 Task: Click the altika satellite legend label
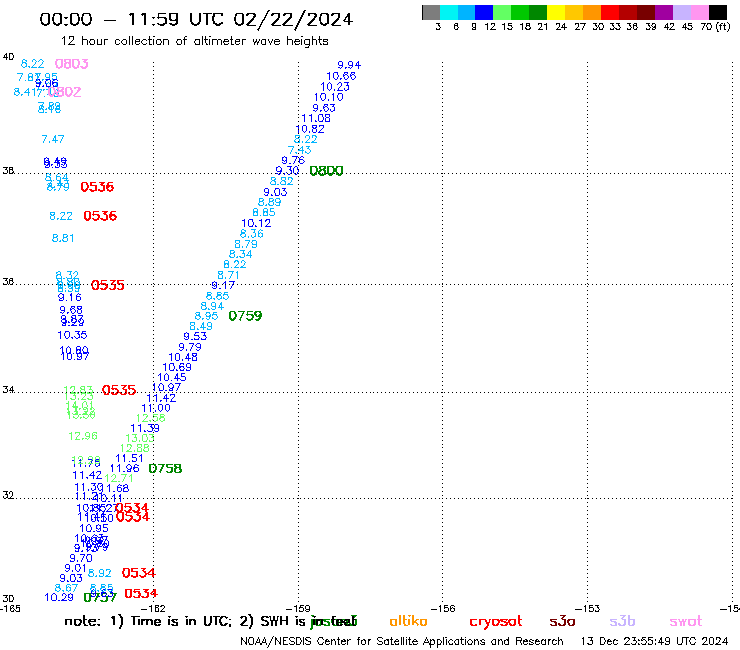[408, 621]
